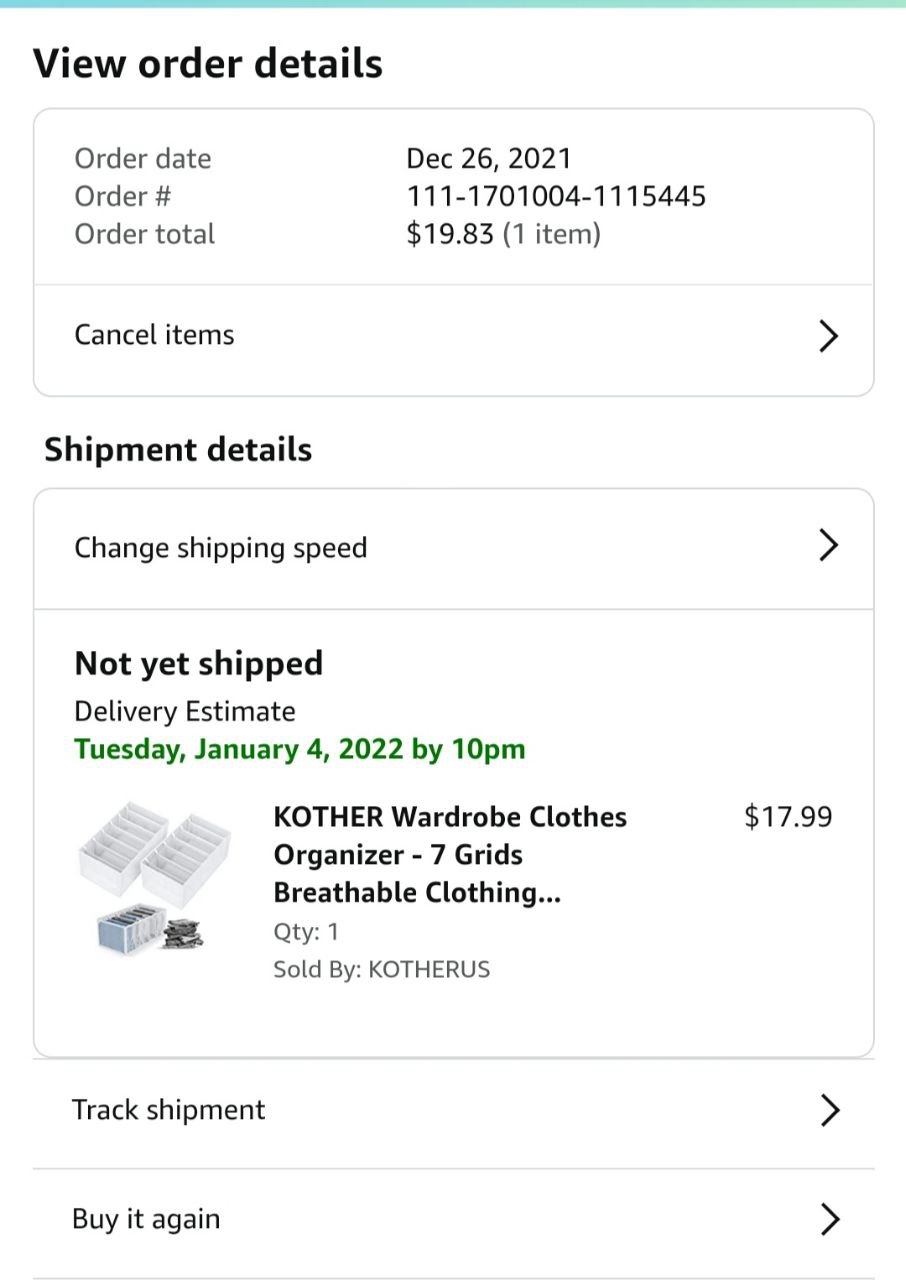Click the Dec 26, 2021 order date

point(488,158)
